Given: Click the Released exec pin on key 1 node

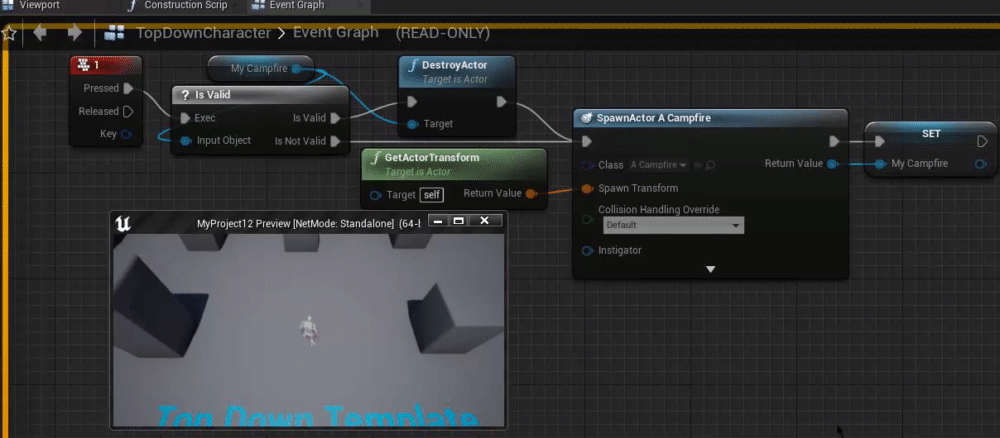Looking at the screenshot, I should (x=128, y=111).
